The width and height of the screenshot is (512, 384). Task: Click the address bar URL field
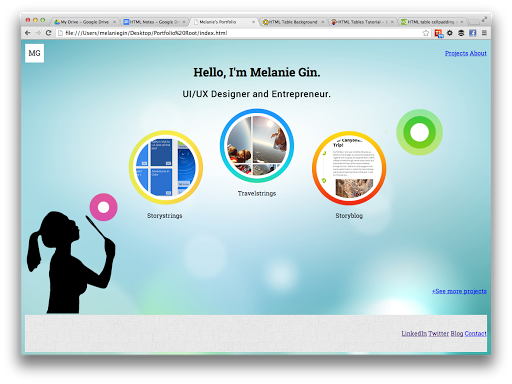239,33
